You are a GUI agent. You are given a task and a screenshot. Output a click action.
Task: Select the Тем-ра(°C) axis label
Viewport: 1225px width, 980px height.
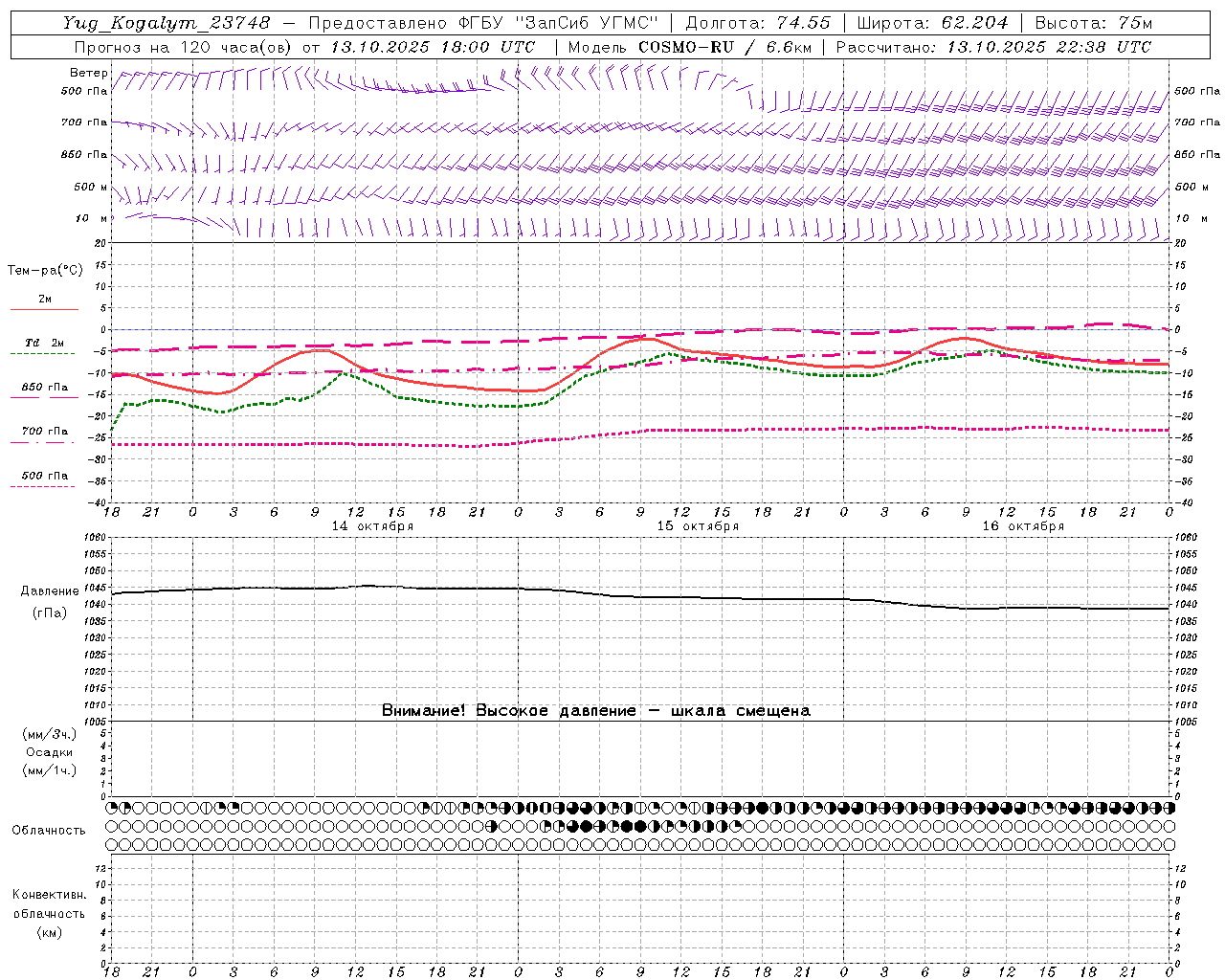[45, 271]
